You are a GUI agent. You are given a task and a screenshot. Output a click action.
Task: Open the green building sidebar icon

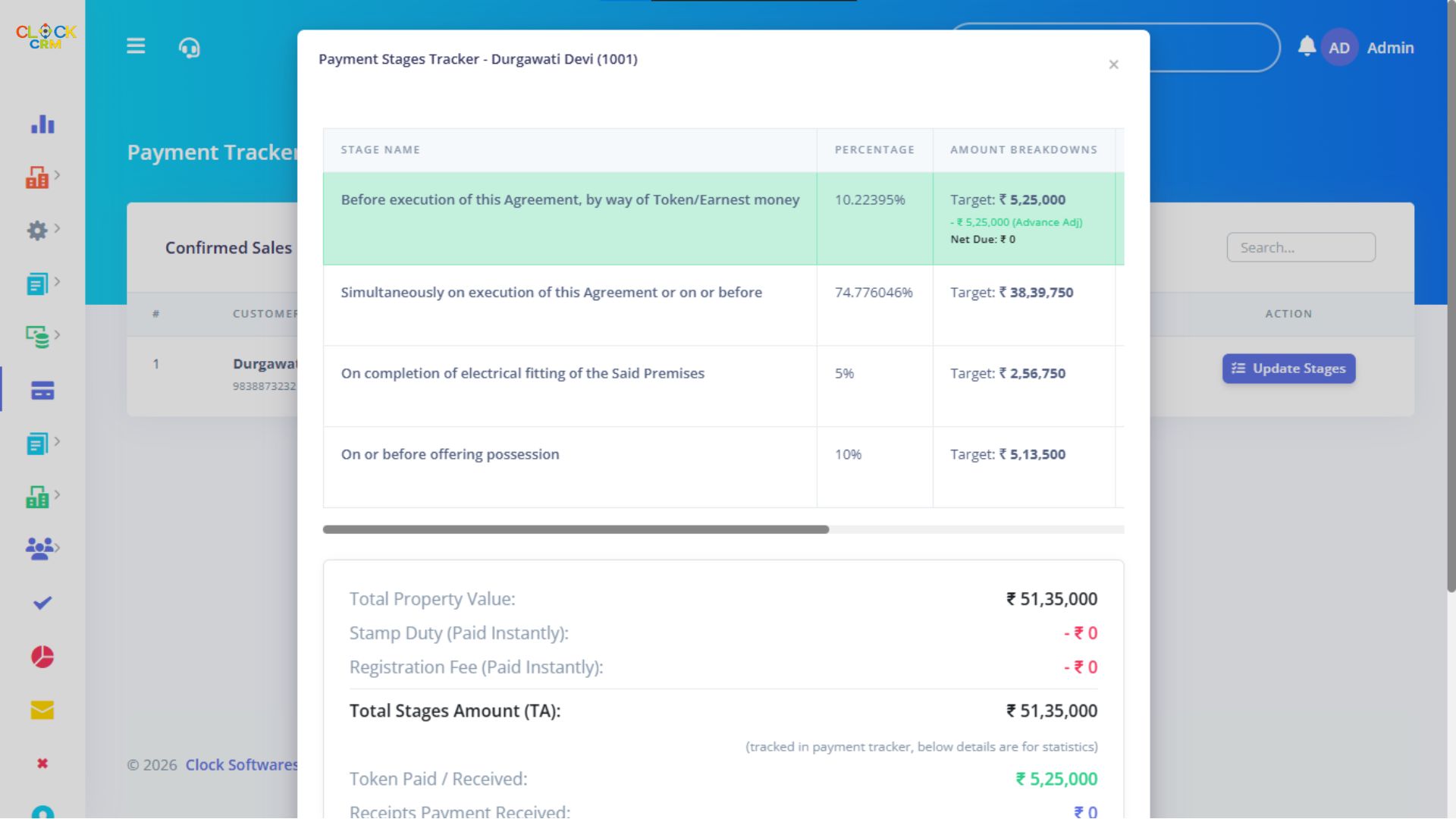click(x=37, y=497)
